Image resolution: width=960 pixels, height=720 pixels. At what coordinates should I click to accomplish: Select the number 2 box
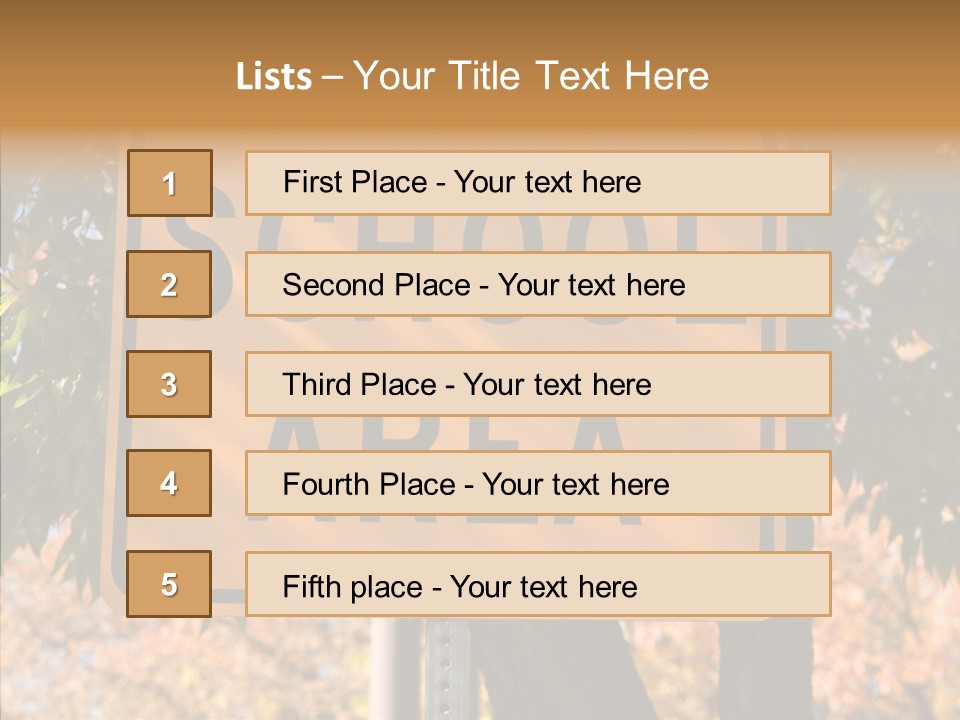click(170, 284)
